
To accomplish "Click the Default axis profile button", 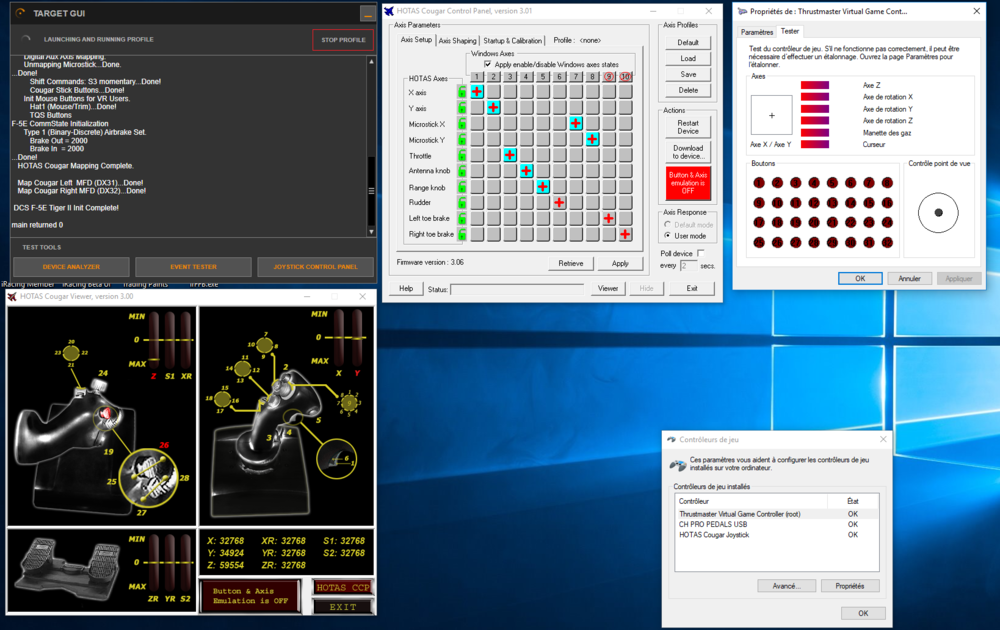I will (x=688, y=42).
